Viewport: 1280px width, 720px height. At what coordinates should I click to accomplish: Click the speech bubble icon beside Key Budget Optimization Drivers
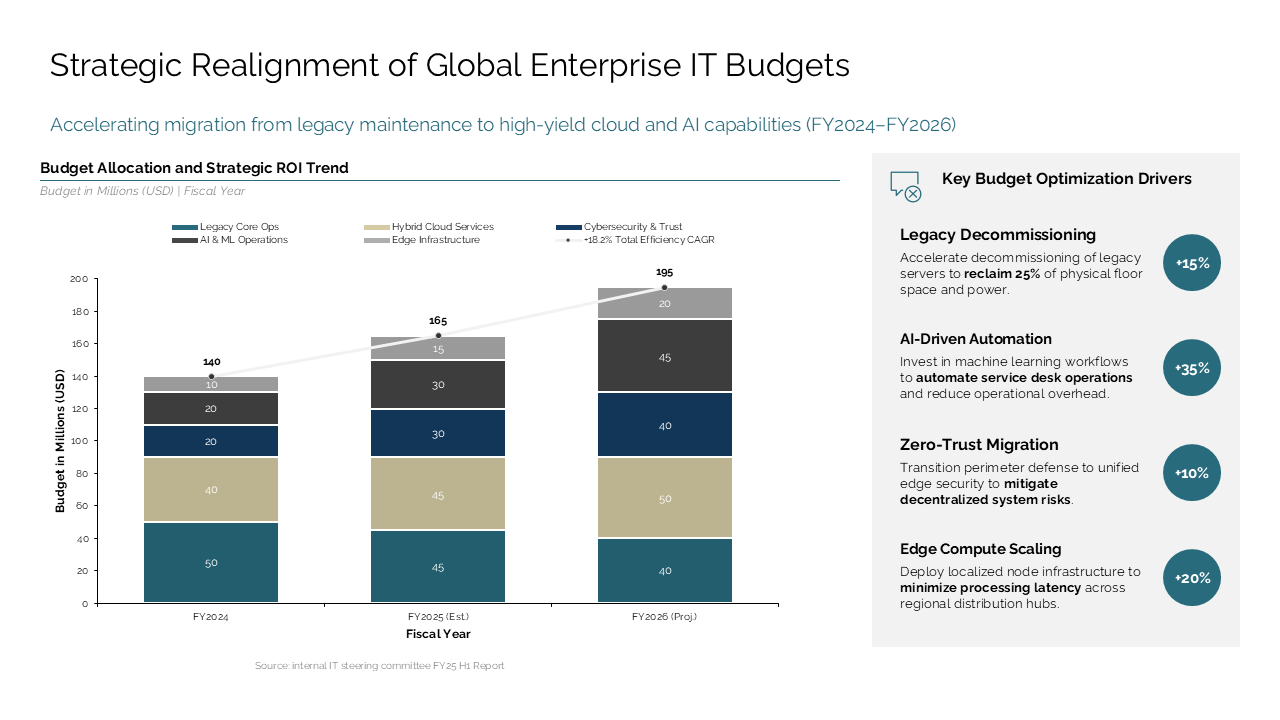click(906, 187)
